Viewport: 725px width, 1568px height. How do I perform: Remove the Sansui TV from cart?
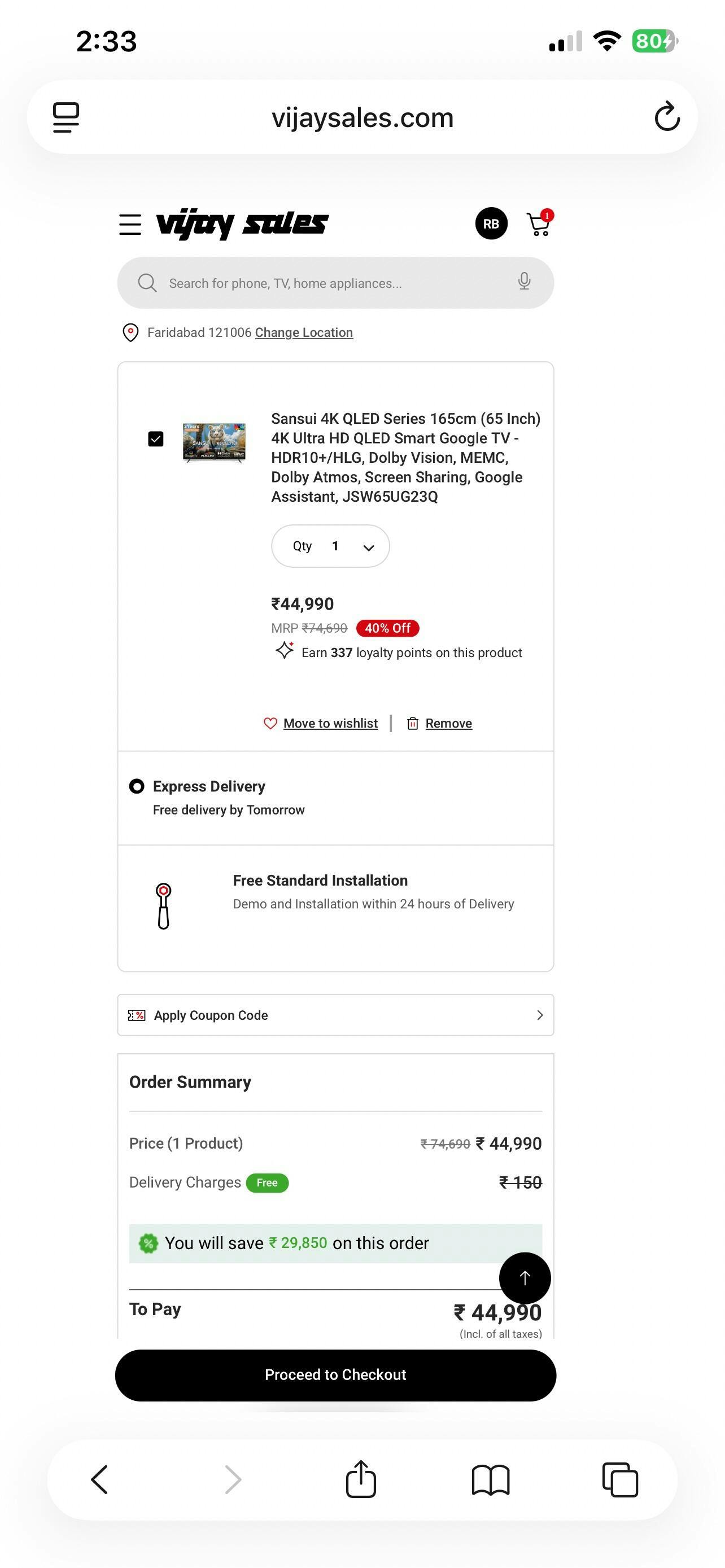[x=448, y=723]
